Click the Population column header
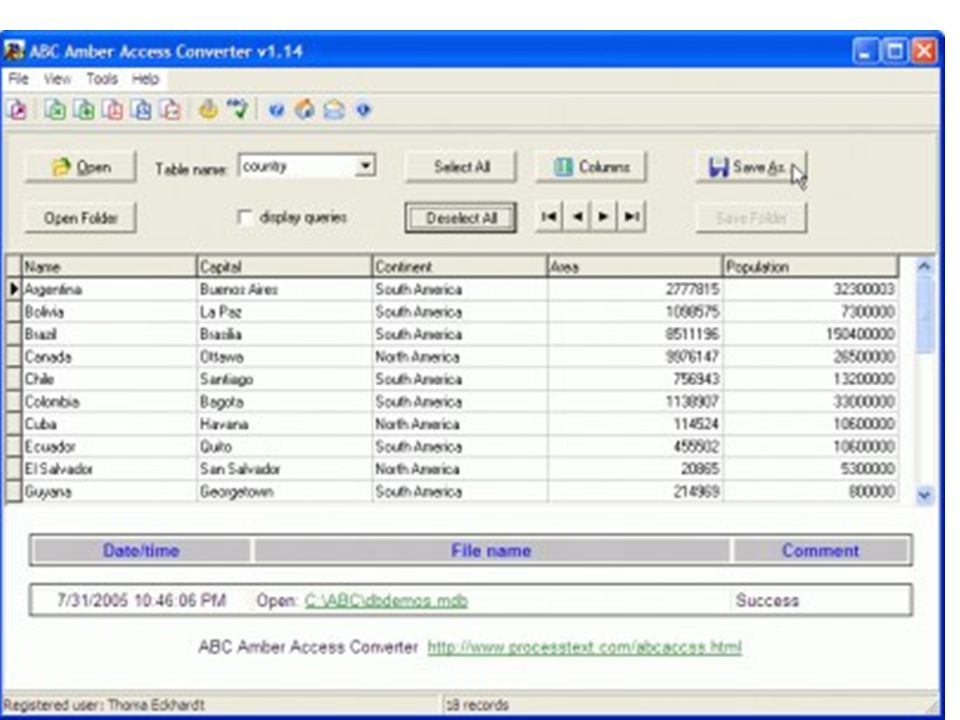The width and height of the screenshot is (960, 720). 811,267
